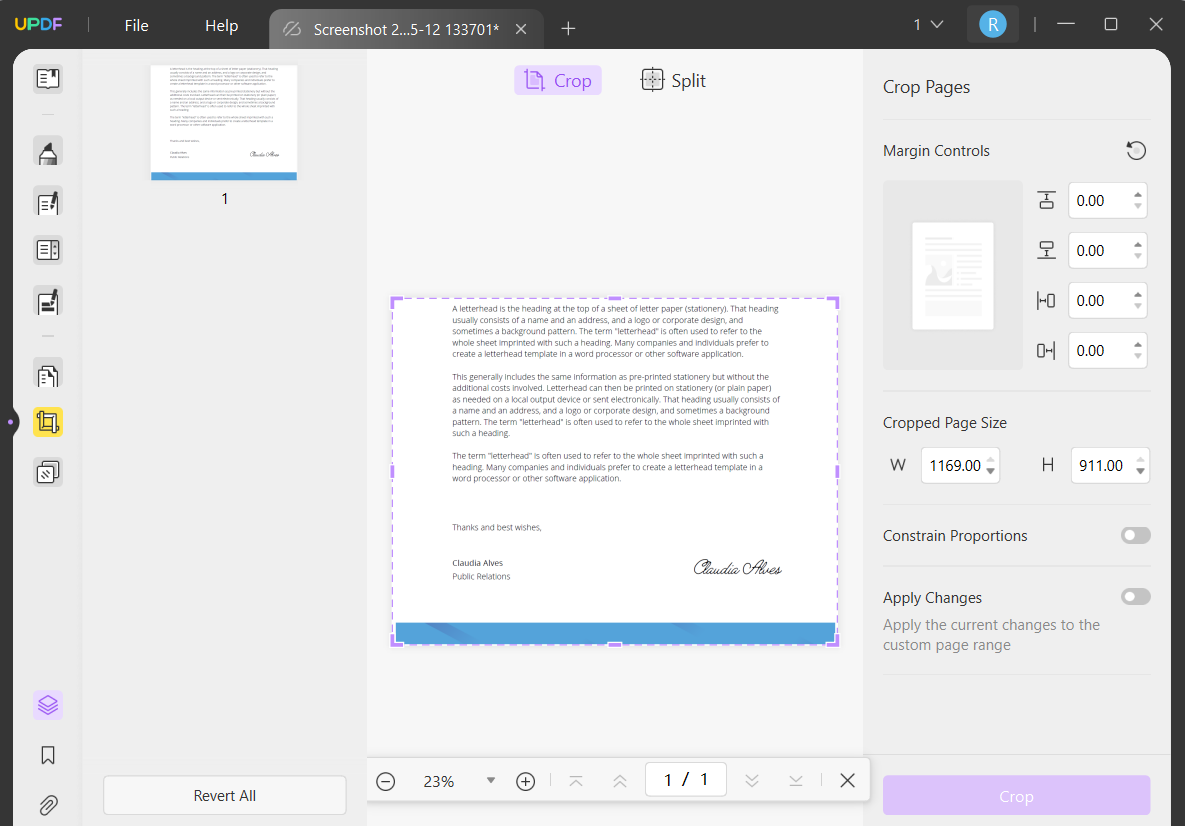Open the Attachments panel via paperclip icon

[x=47, y=805]
